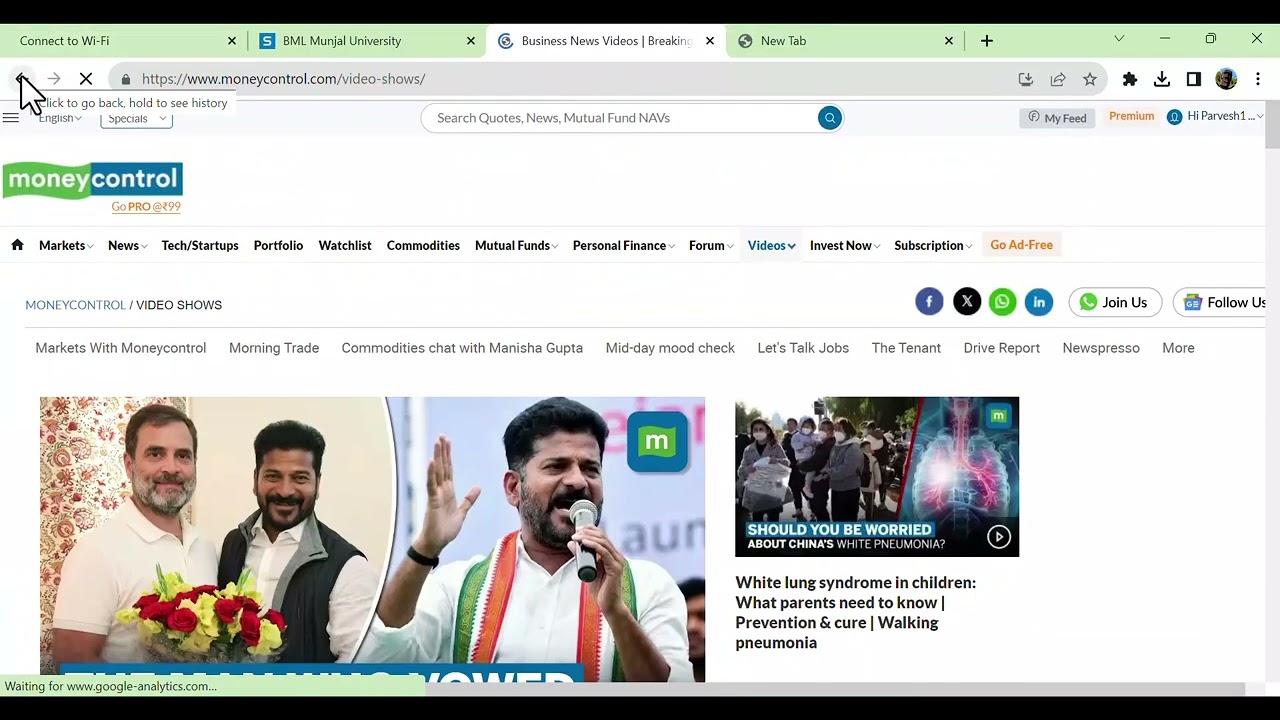Select Morning Trade show
This screenshot has width=1280, height=720.
pos(274,348)
